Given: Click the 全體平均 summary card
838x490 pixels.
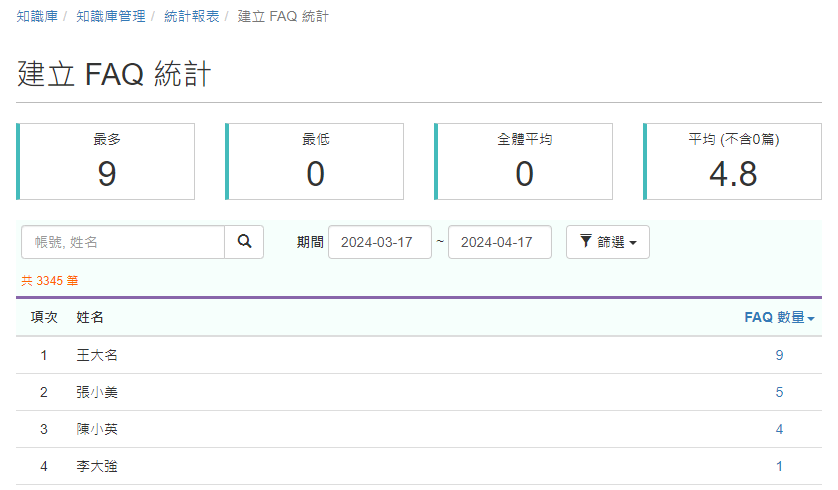Looking at the screenshot, I should click(523, 161).
